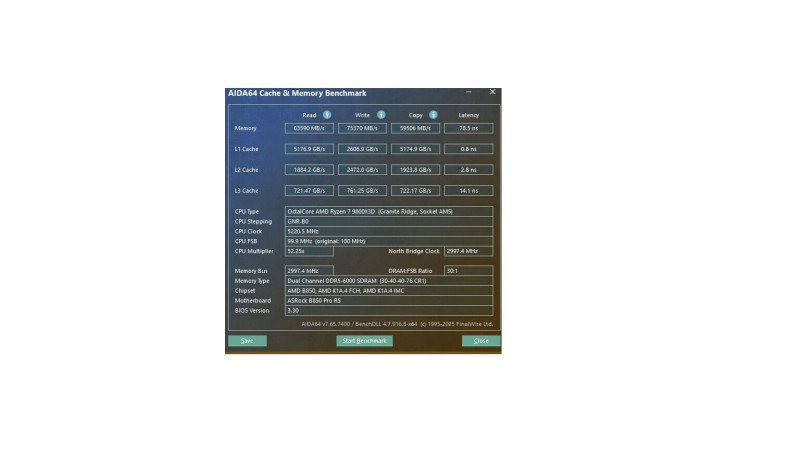Click the Memory row label

(x=245, y=128)
